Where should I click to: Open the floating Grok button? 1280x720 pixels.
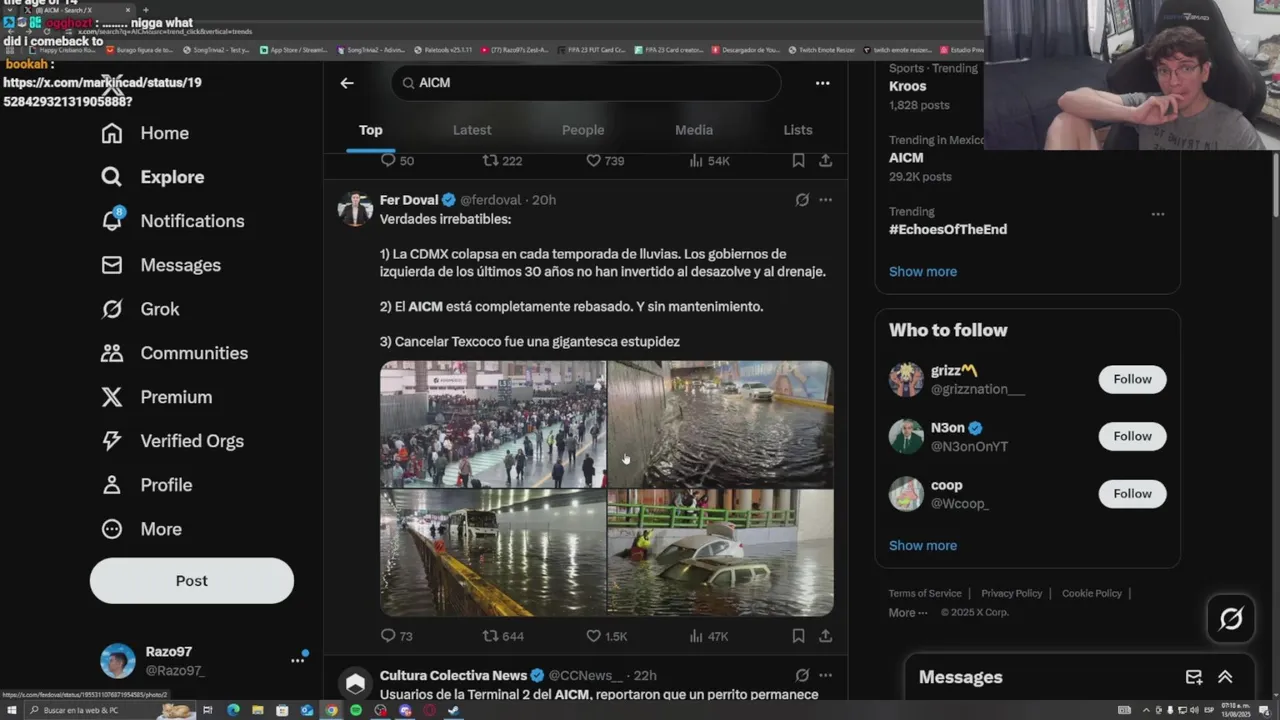pos(1231,619)
